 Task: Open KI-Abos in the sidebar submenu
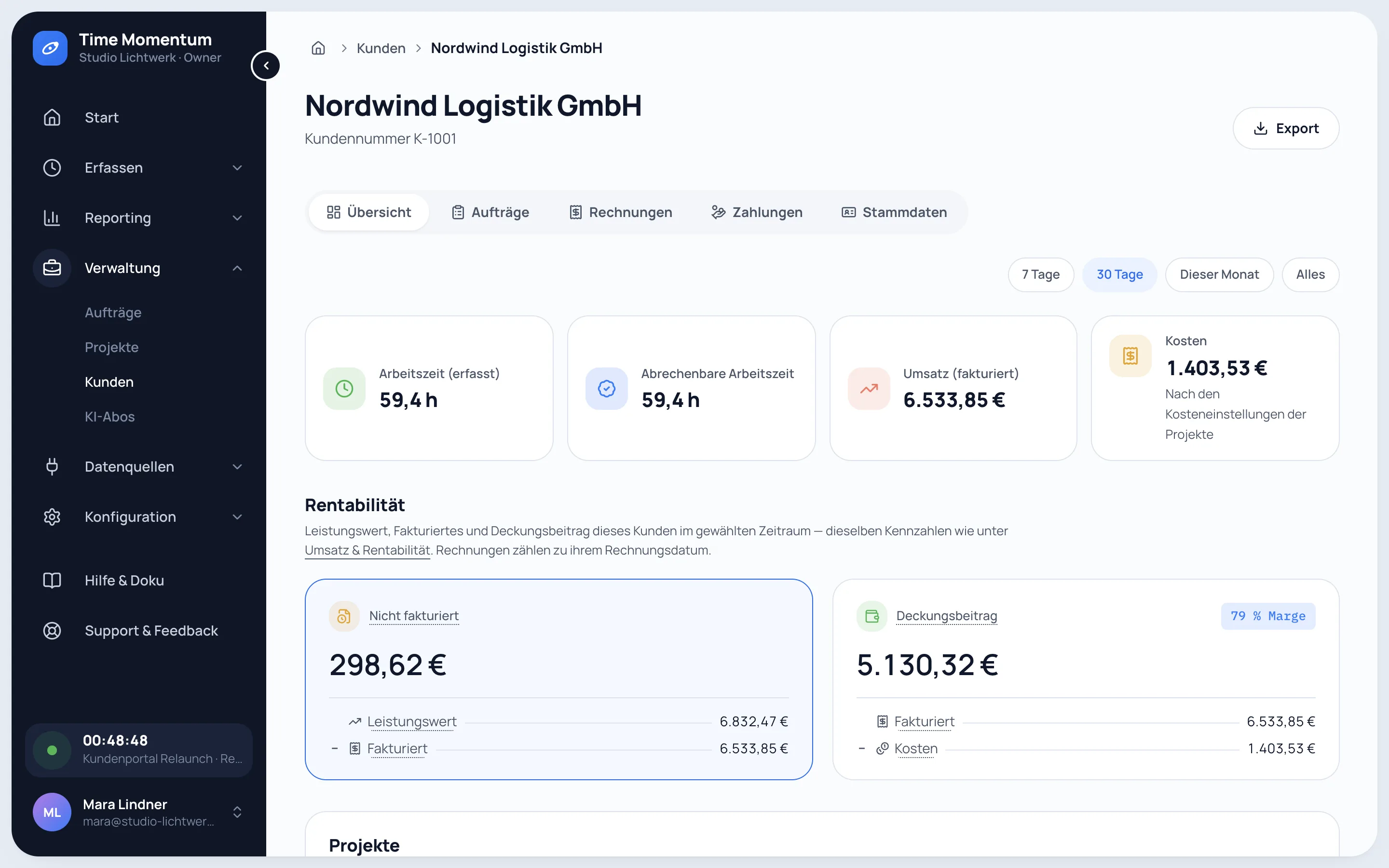click(x=109, y=417)
